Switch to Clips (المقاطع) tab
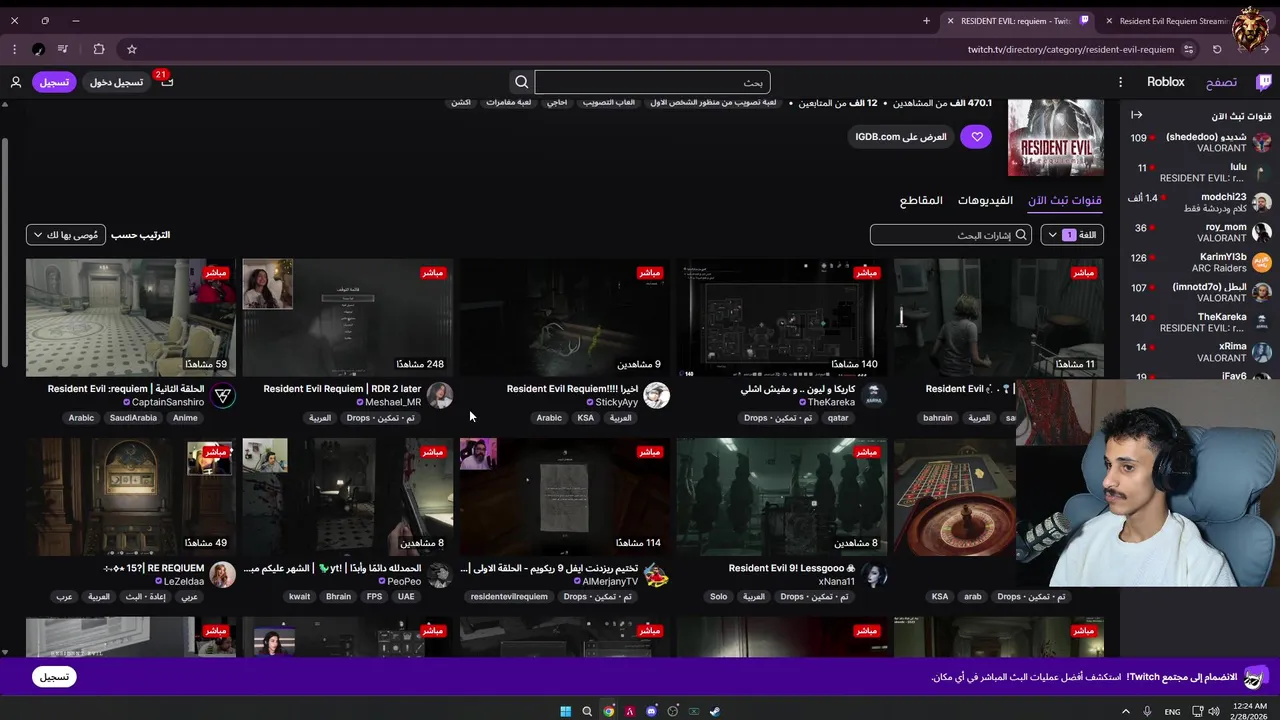This screenshot has height=720, width=1280. (921, 200)
